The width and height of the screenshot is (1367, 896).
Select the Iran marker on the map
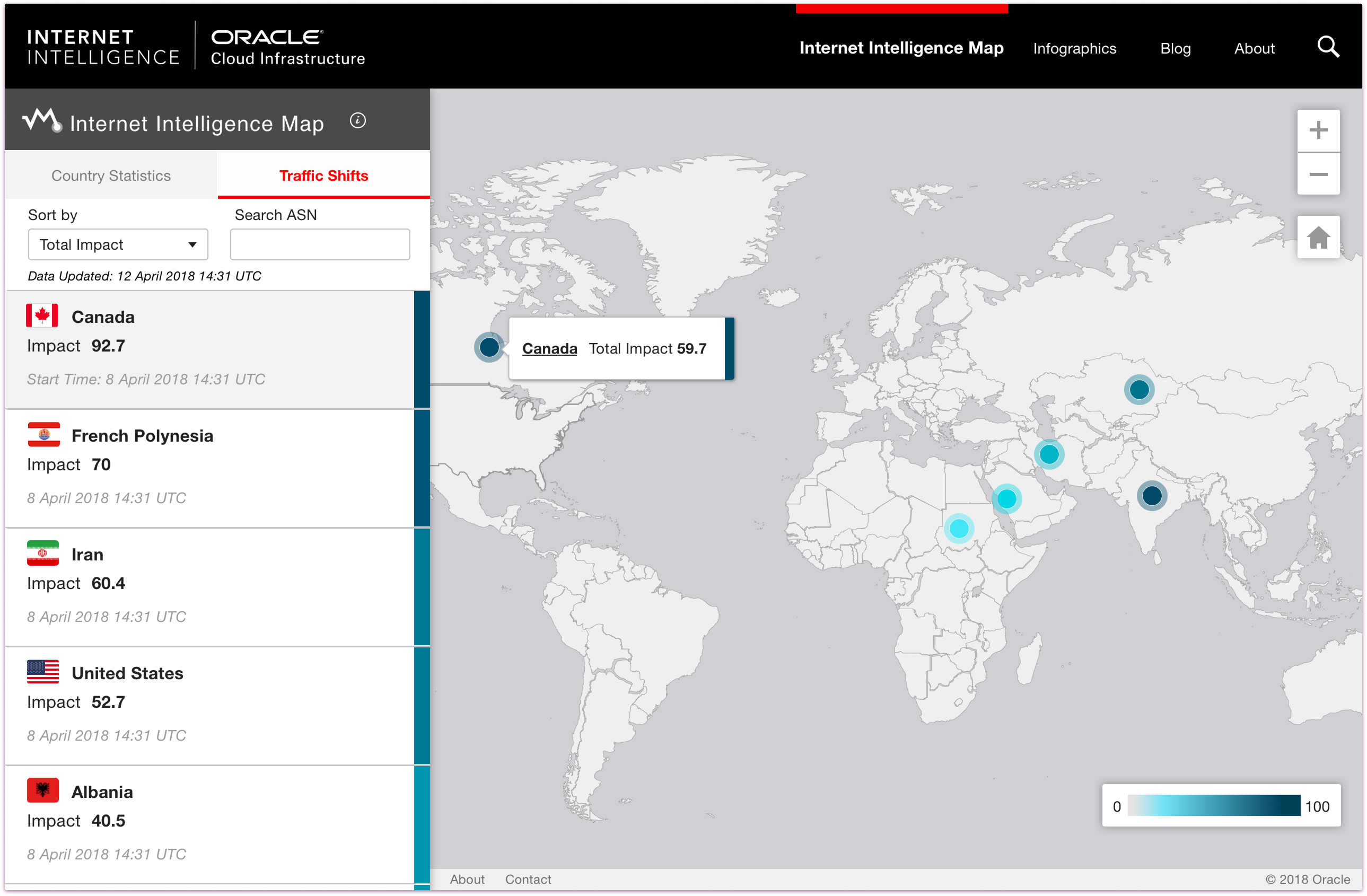click(x=1048, y=454)
